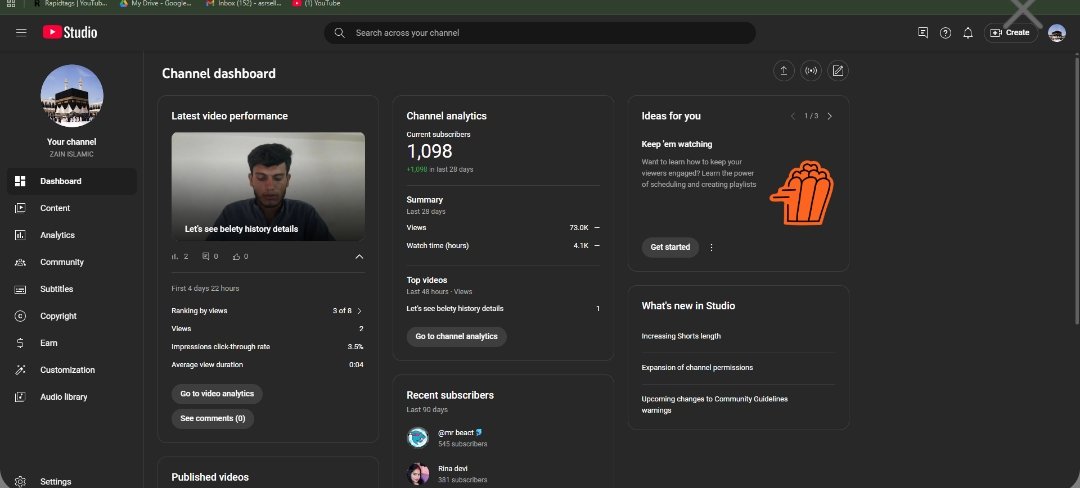Screen dimensions: 1080x488
Task: Click Earn in sidebar
Action: pyautogui.click(x=72, y=343)
